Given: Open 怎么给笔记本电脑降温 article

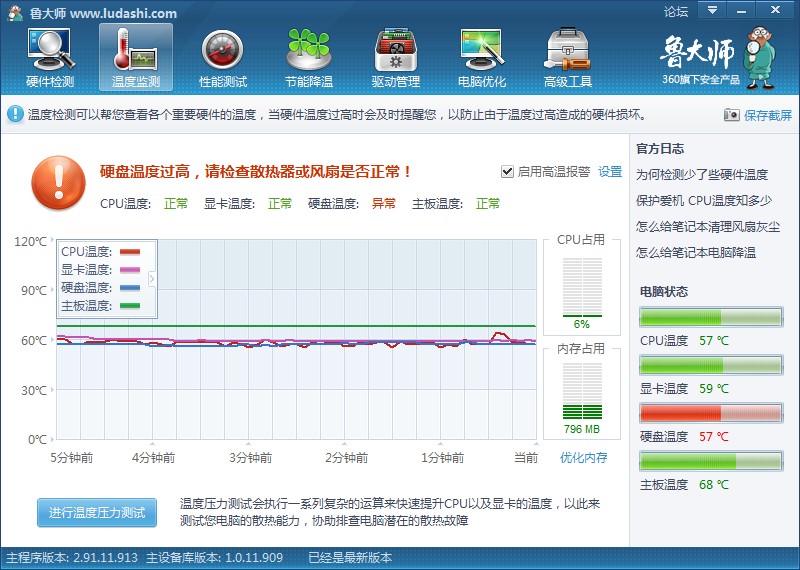Looking at the screenshot, I should pos(695,252).
